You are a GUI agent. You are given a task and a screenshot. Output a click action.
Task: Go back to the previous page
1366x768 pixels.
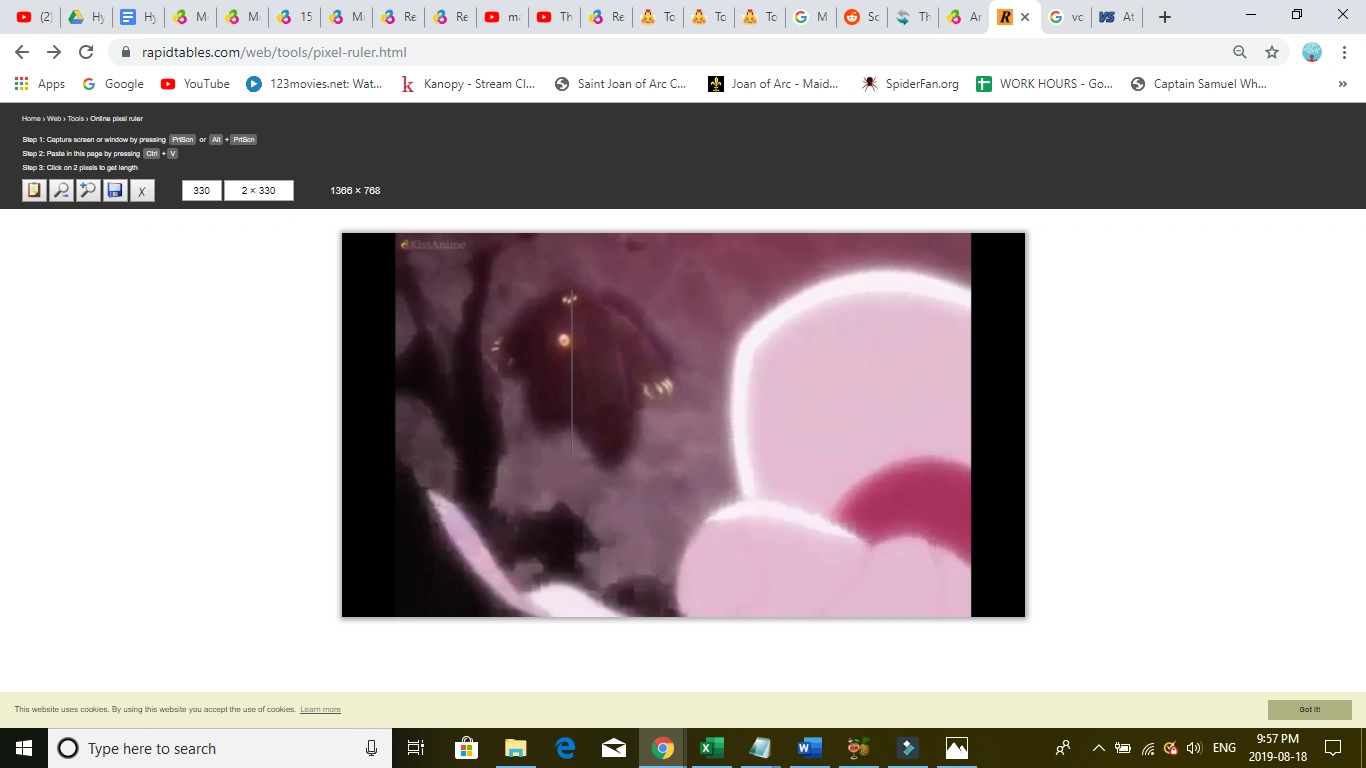[x=22, y=52]
